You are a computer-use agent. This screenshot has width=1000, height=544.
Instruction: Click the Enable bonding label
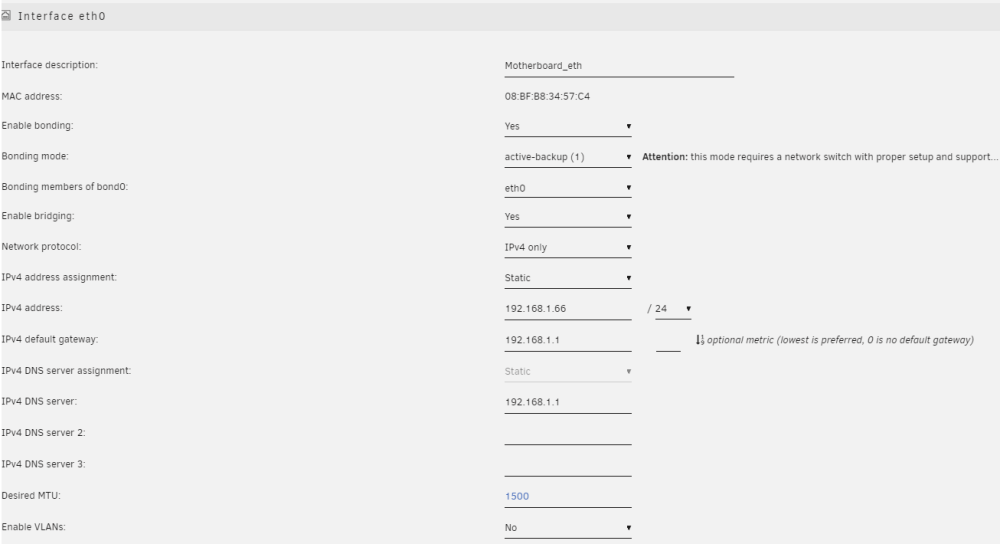(38, 126)
